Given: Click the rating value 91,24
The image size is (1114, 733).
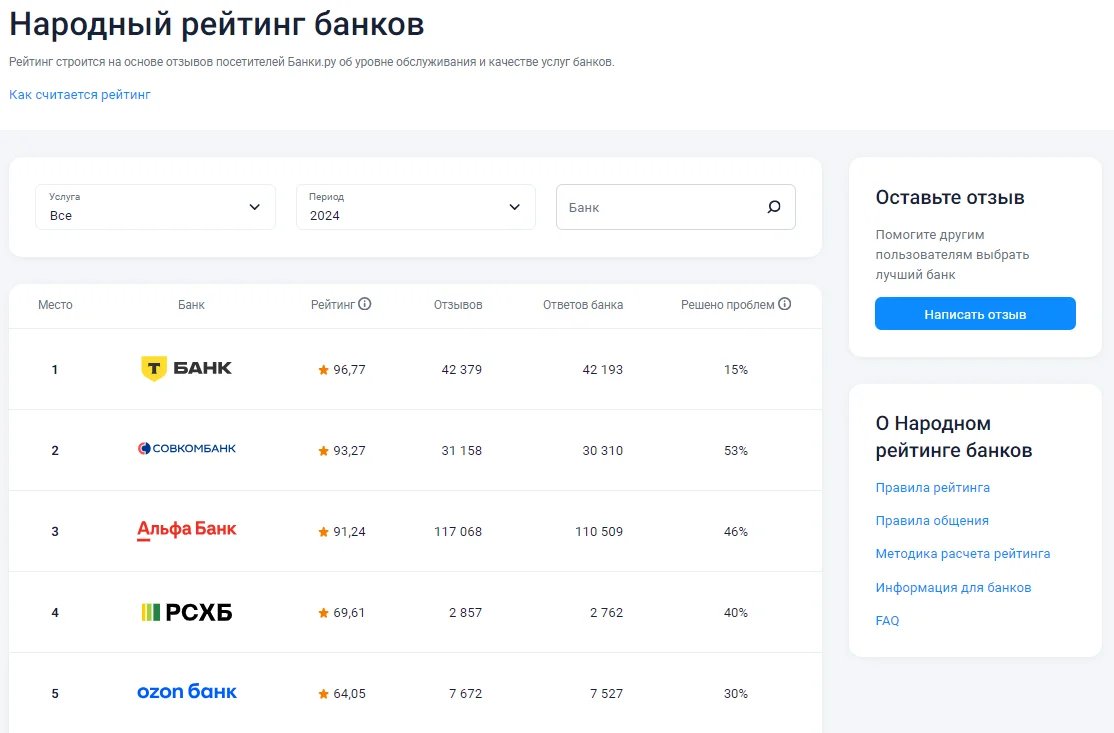Looking at the screenshot, I should 350,531.
